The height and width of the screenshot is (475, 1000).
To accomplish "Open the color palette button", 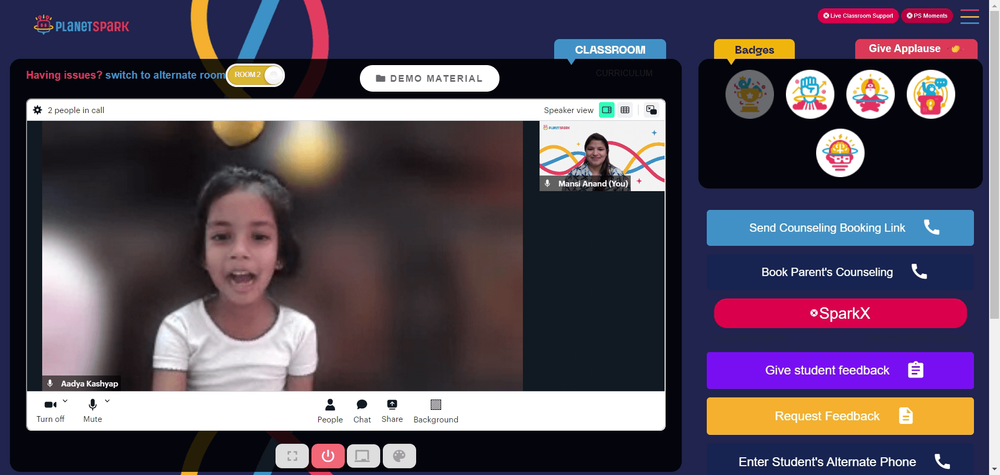I will [x=399, y=456].
